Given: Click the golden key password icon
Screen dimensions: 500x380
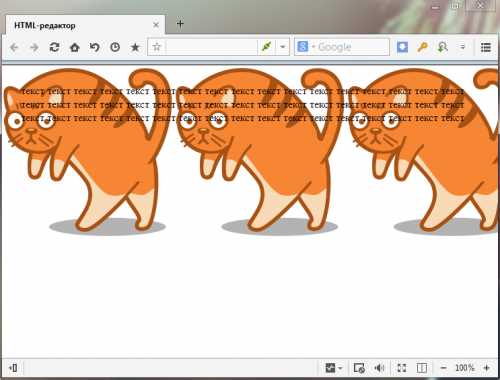Looking at the screenshot, I should pyautogui.click(x=422, y=47).
